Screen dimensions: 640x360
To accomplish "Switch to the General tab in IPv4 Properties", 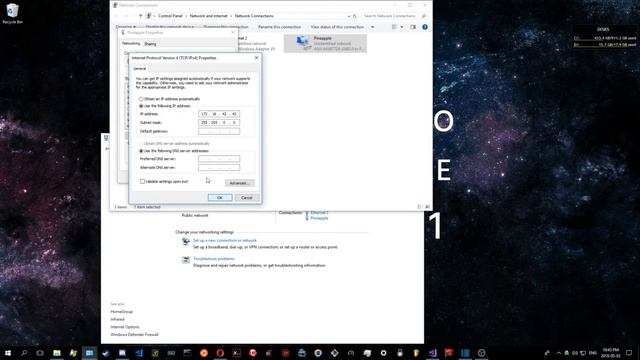I will click(x=140, y=69).
